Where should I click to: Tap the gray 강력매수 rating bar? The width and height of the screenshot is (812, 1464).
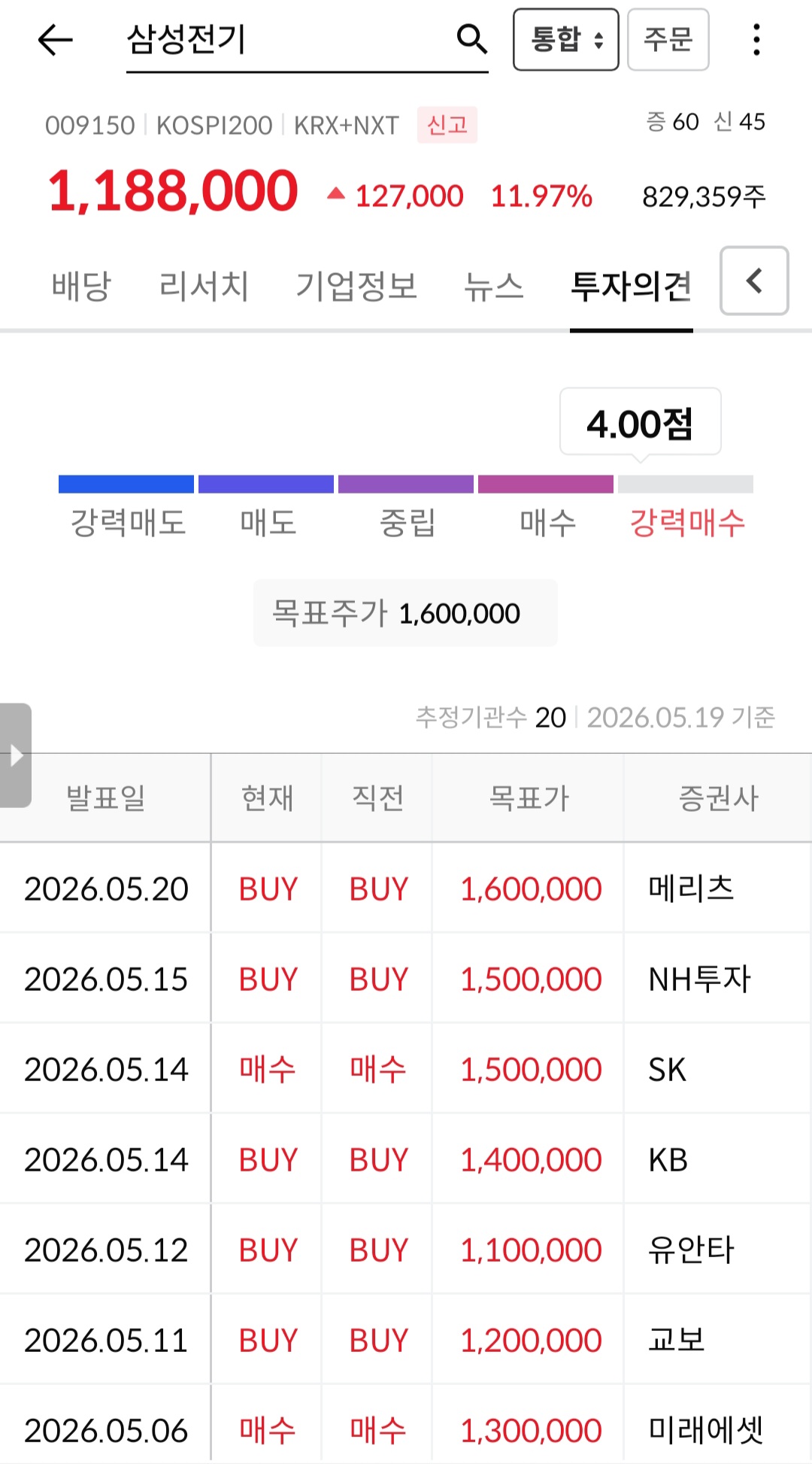coord(686,484)
